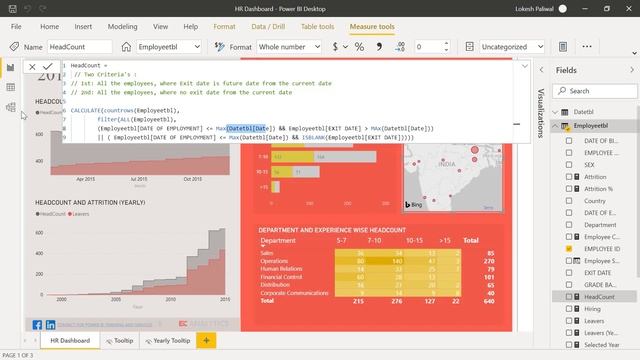Screen dimensions: 640x360
Task: Click the Operations 7-10 cell value 140
Action: coord(397,261)
